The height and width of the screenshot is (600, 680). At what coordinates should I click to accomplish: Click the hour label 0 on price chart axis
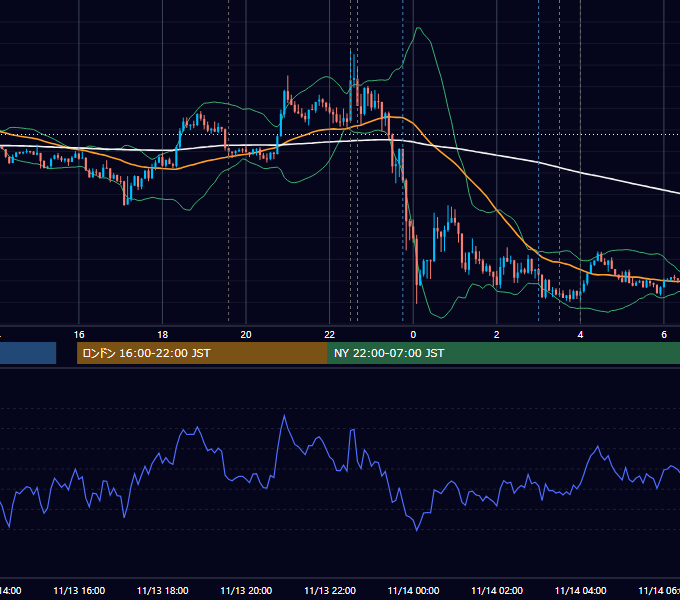413,335
